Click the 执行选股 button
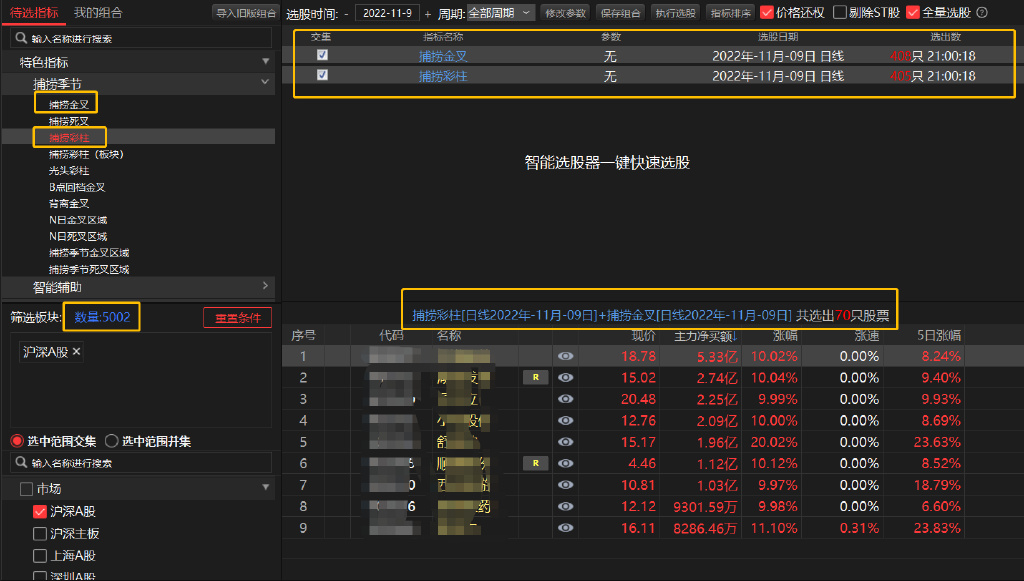 pyautogui.click(x=675, y=13)
